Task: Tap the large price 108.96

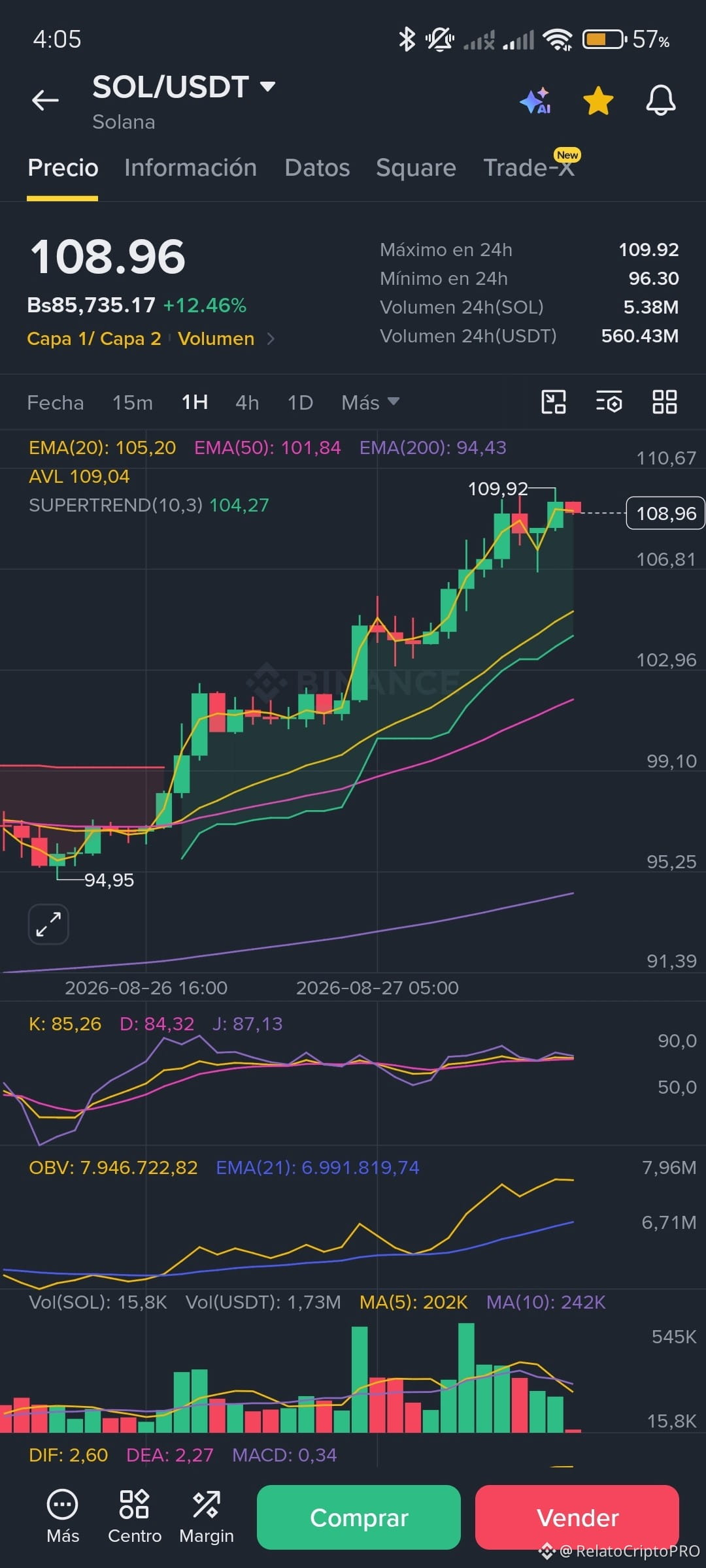Action: (x=108, y=257)
